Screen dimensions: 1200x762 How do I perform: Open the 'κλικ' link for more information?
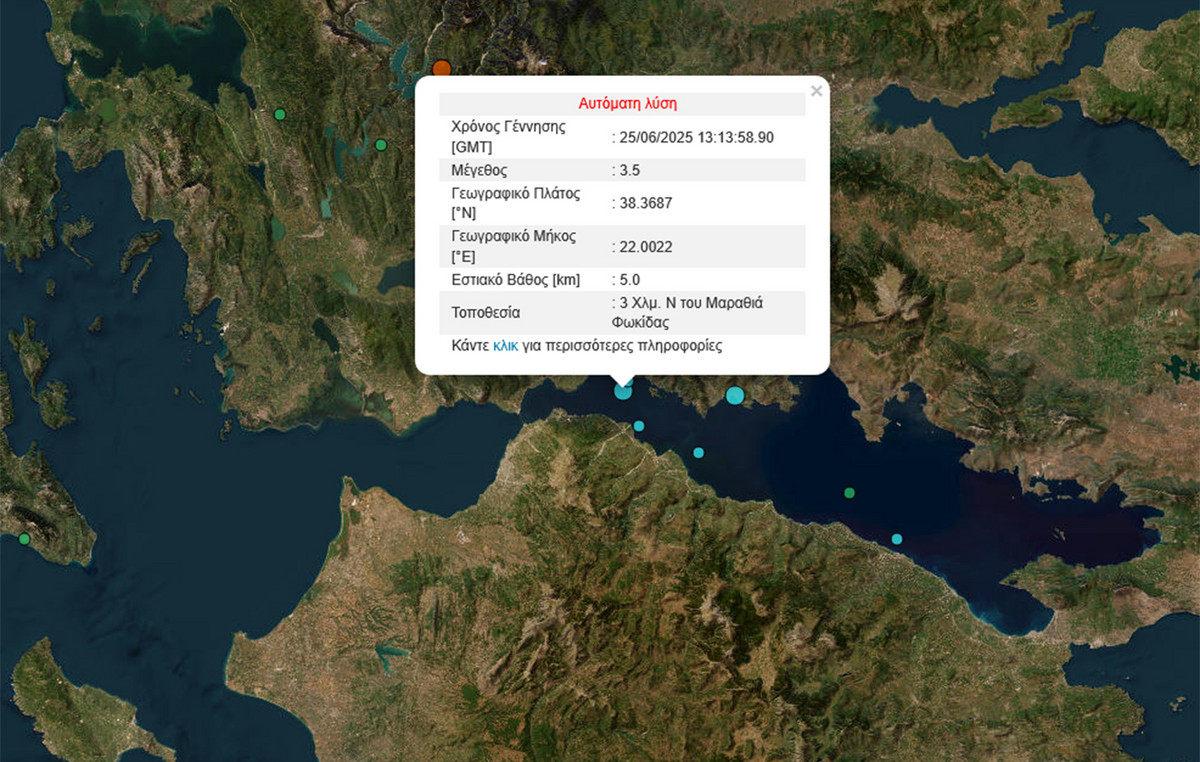coord(505,346)
